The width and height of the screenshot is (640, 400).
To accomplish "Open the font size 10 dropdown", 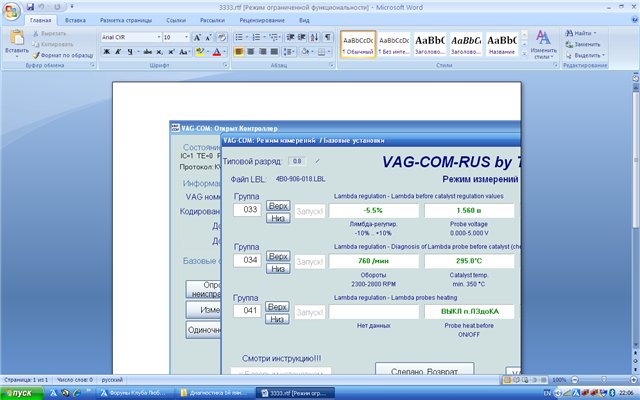I will [x=186, y=37].
